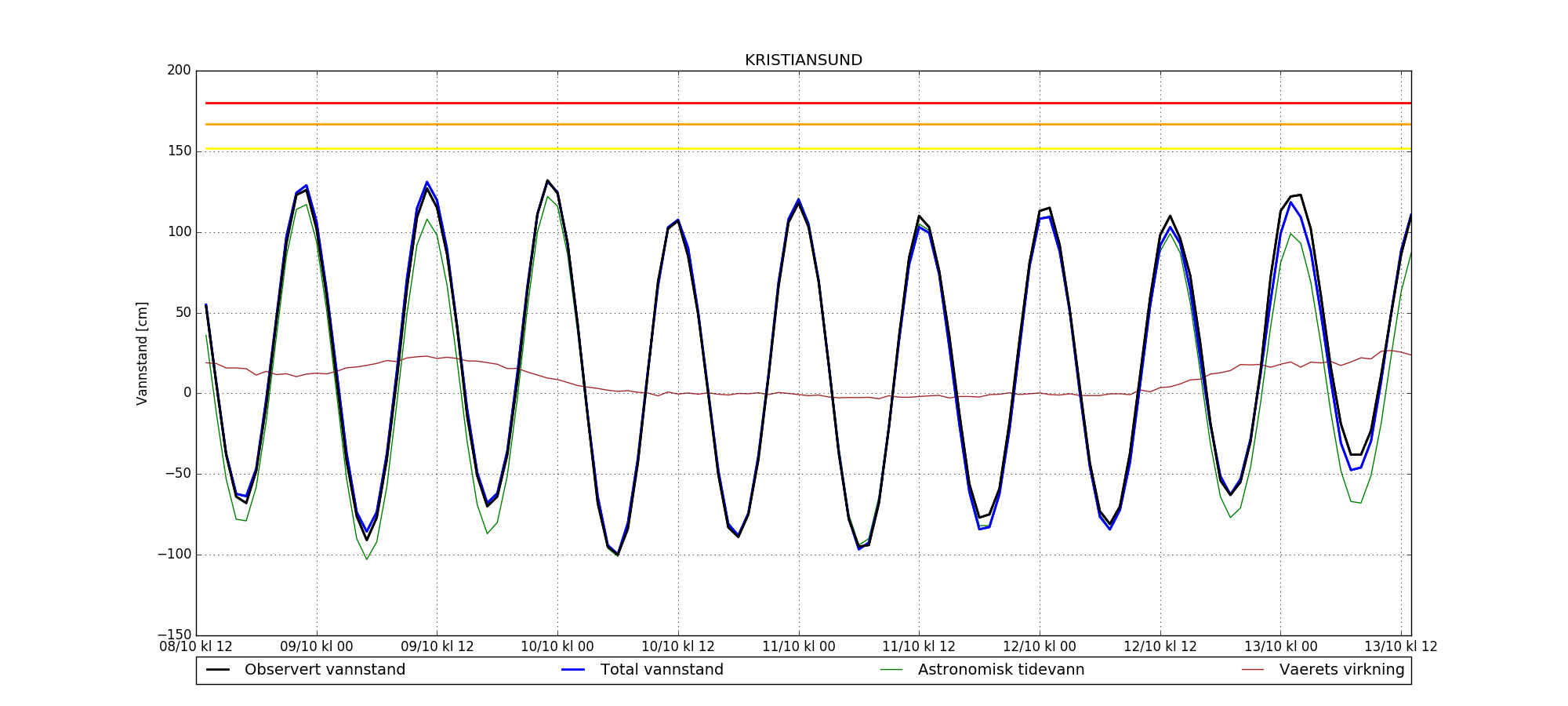Click the '08/10 kl 12' x-axis tick label
Image resolution: width=1568 pixels, height=706 pixels.
(x=196, y=647)
